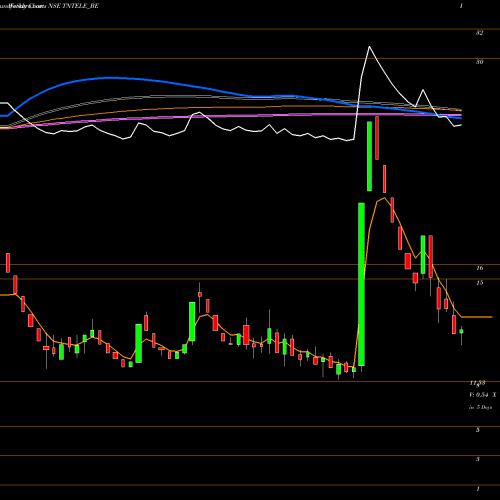
Task: Click the '16' price axis label
Action: coord(480,268)
